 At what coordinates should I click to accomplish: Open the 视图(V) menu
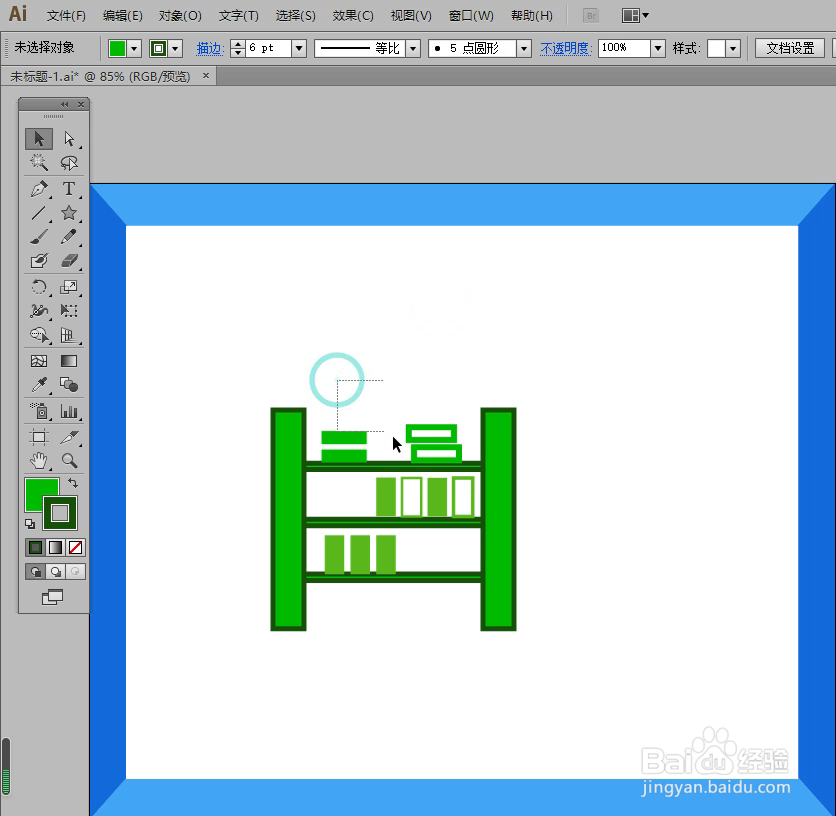click(411, 15)
